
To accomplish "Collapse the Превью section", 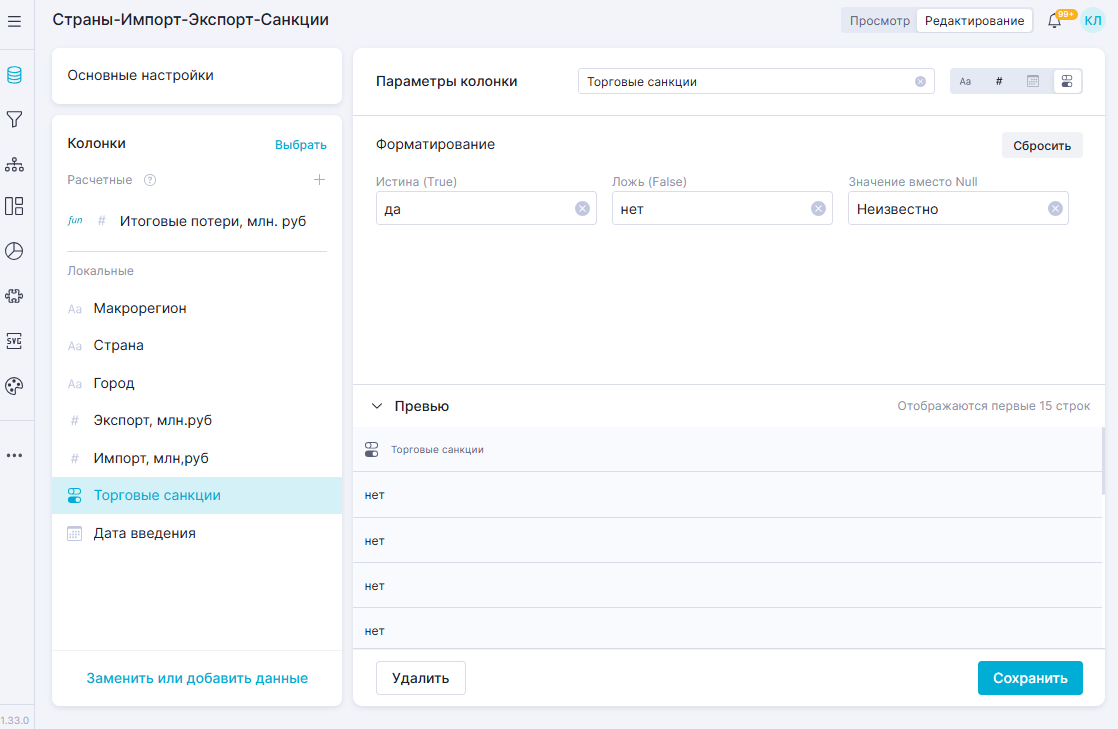I will click(377, 407).
